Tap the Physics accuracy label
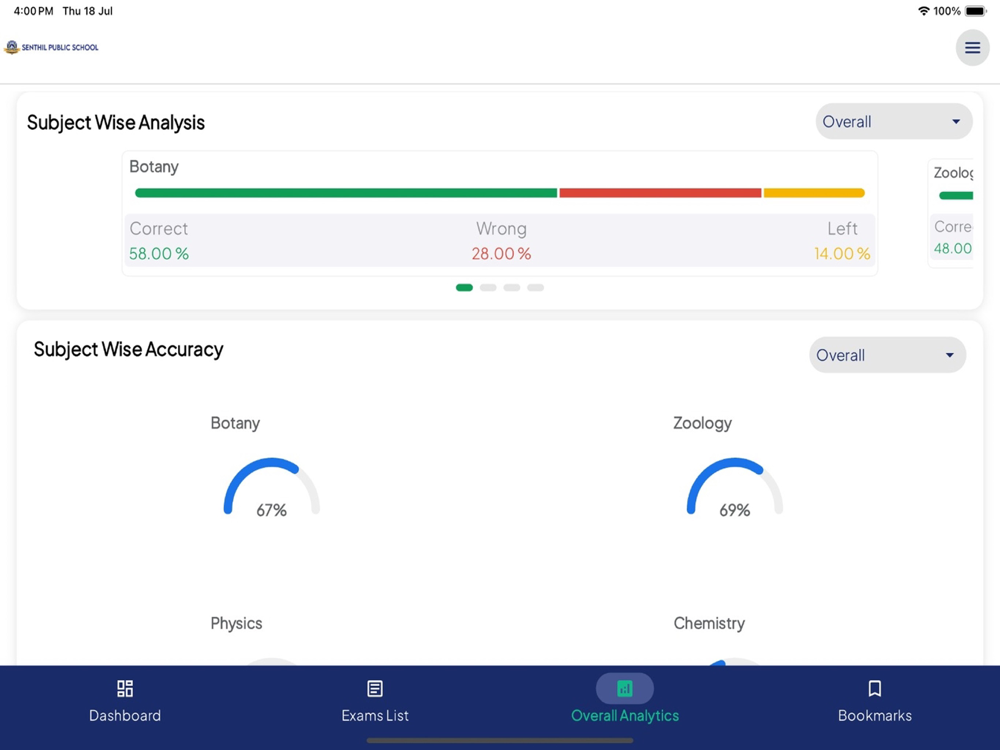Screen dimensions: 1000x750 pos(236,623)
